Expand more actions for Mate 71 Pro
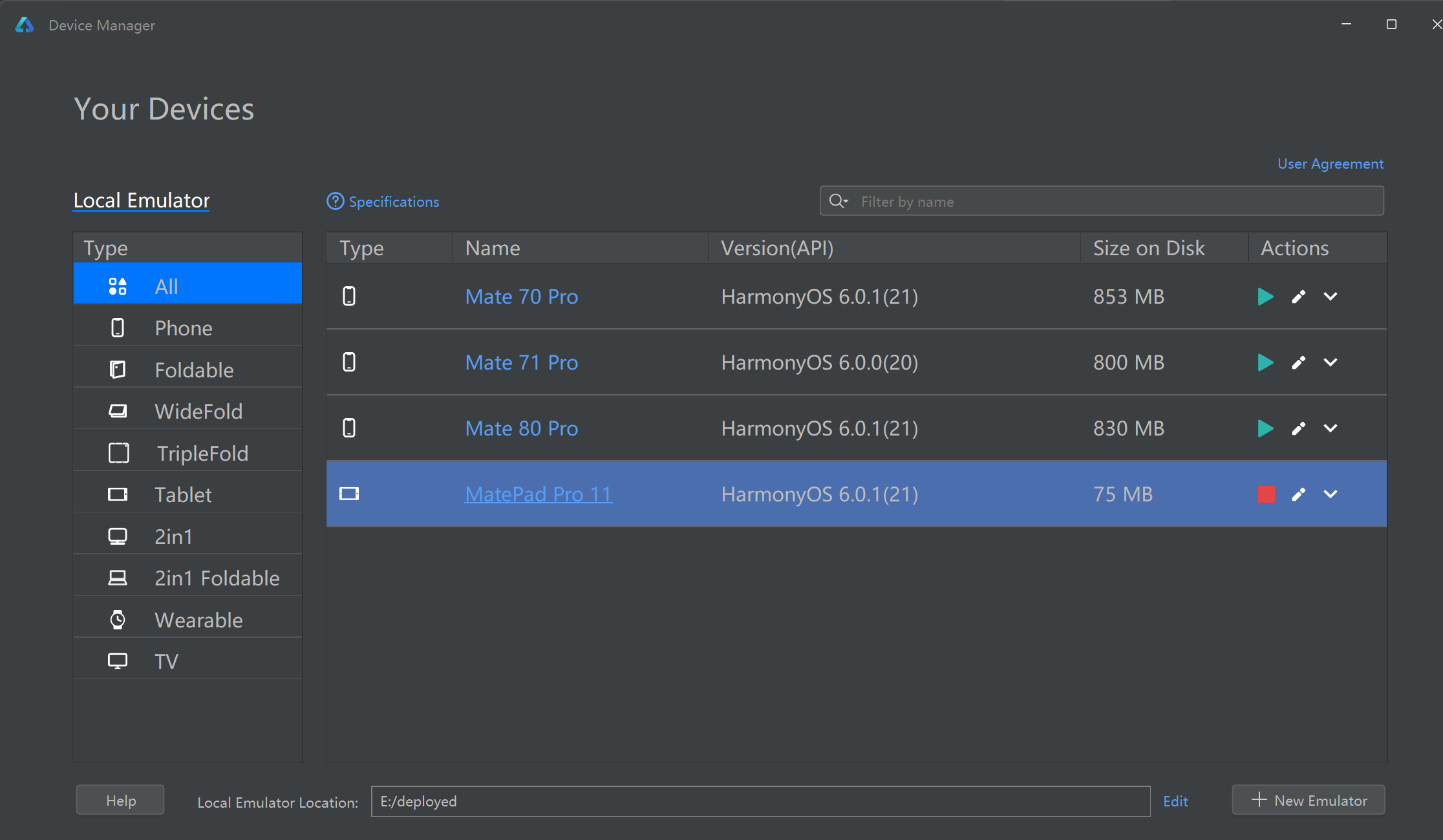This screenshot has width=1443, height=840. pos(1330,362)
